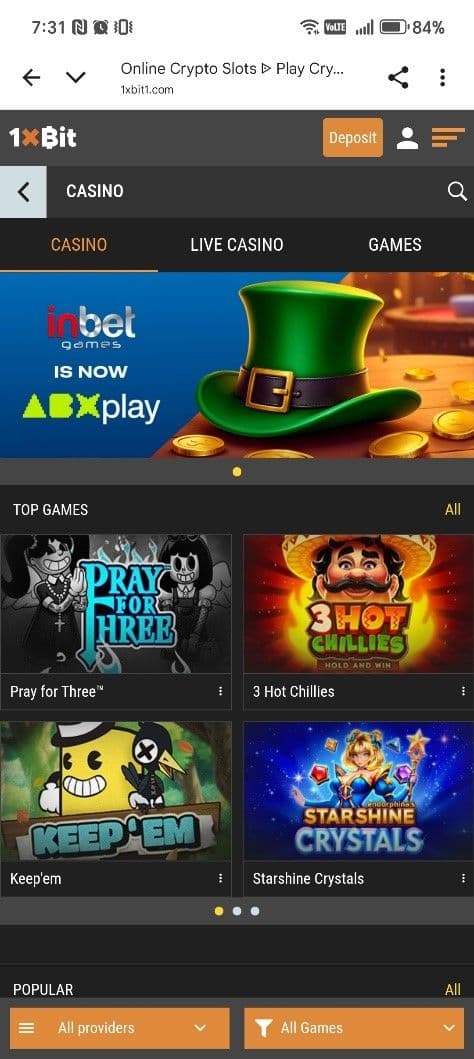The image size is (474, 1059).
Task: Go back with the browser arrow
Action: (31, 78)
